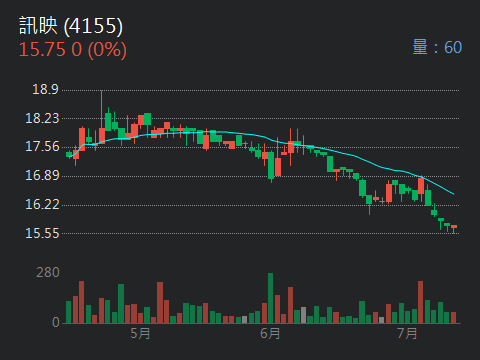Click the 15.55 price axis label
480x360 pixels.
click(x=42, y=233)
